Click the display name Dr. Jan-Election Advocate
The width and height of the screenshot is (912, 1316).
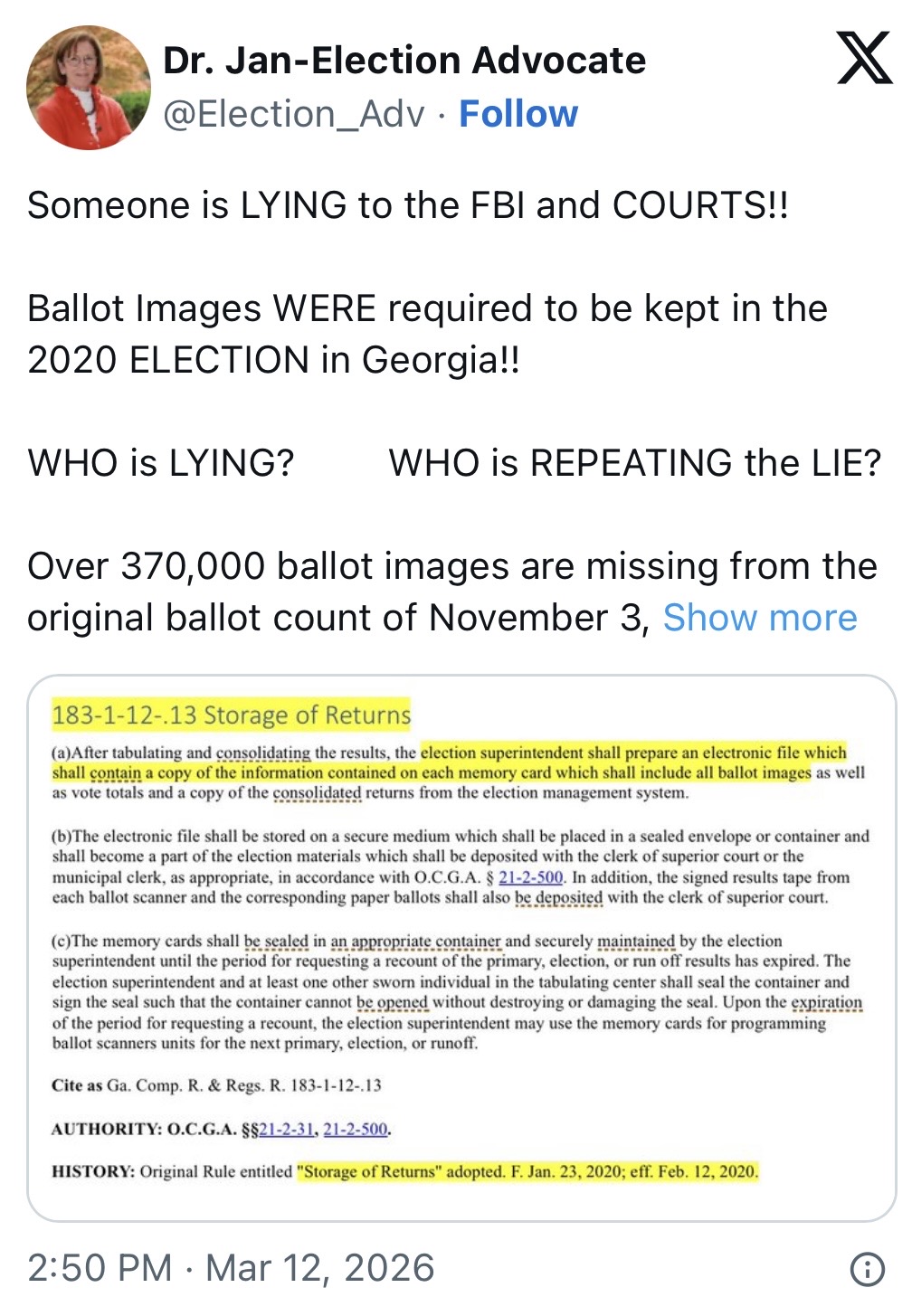pos(404,61)
